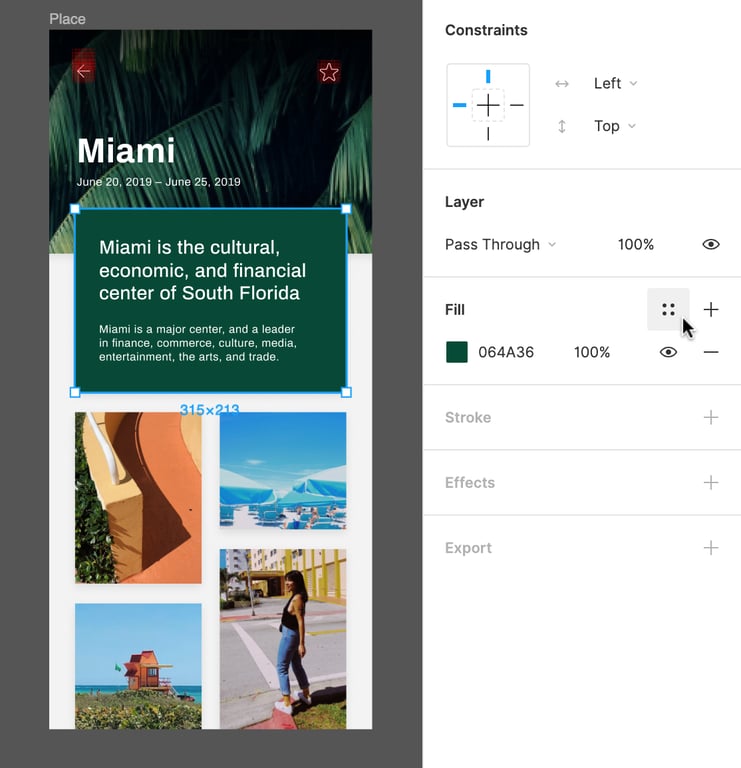Image resolution: width=741 pixels, height=768 pixels.
Task: Select the beach umbrellas photo thumbnail
Action: coord(283,471)
